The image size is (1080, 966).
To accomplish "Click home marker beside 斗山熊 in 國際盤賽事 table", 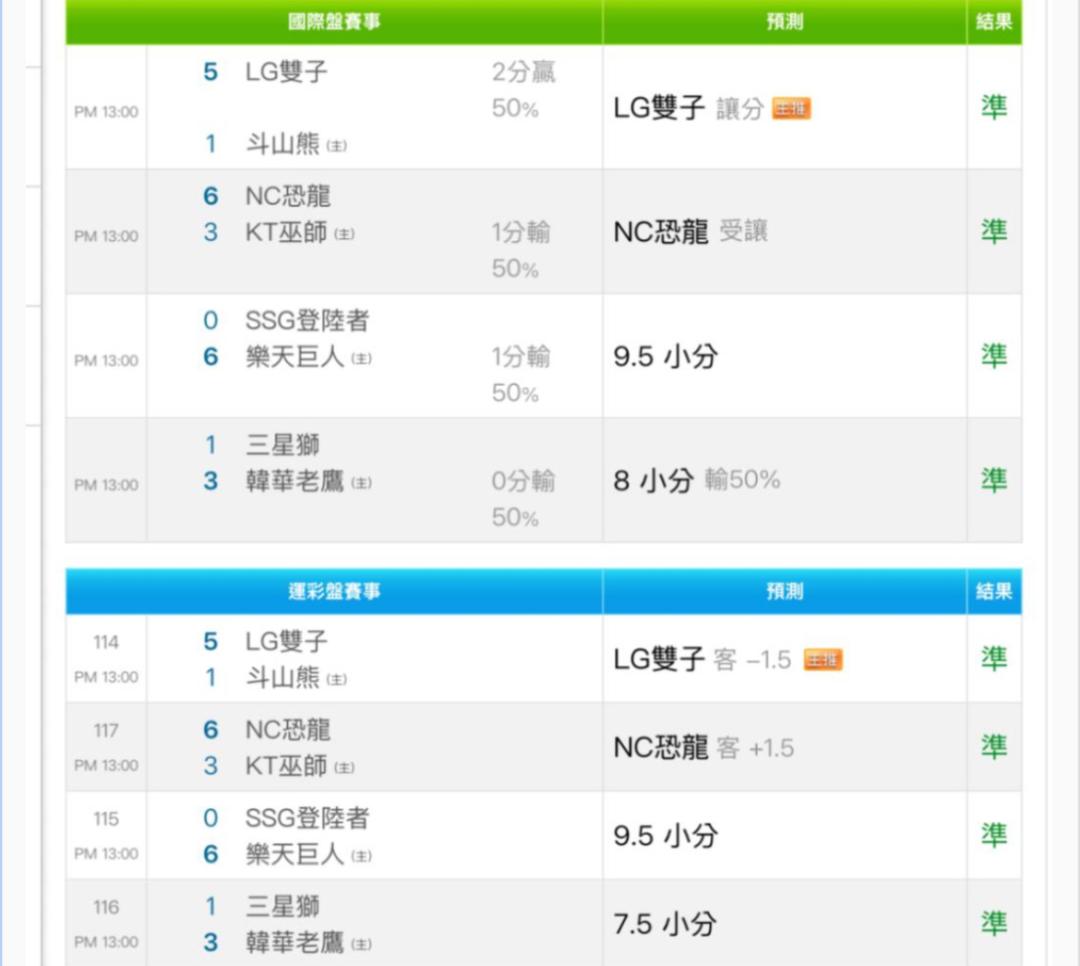I will coord(336,145).
